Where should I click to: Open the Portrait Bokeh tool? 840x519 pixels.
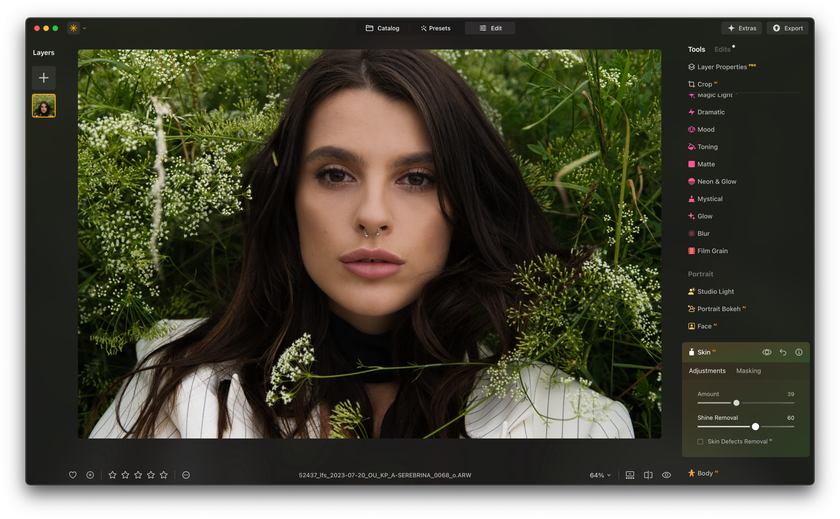pyautogui.click(x=717, y=309)
